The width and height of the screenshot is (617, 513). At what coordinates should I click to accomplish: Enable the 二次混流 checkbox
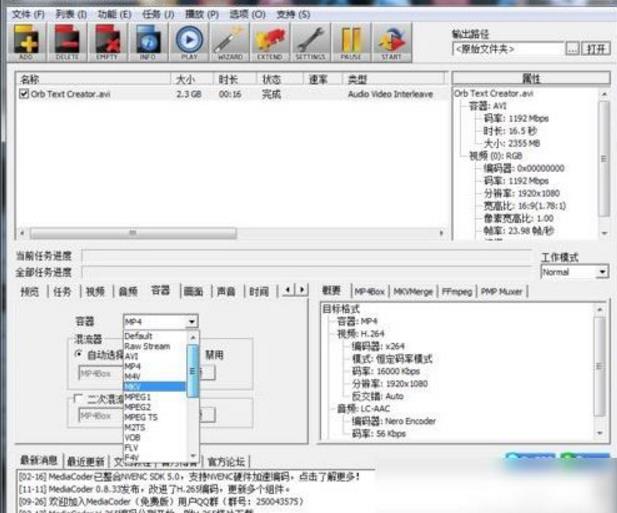pyautogui.click(x=78, y=399)
